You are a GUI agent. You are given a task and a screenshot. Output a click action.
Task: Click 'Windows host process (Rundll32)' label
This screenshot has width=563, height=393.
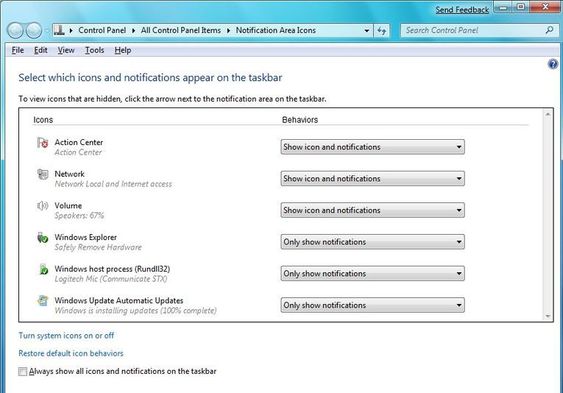tap(112, 269)
